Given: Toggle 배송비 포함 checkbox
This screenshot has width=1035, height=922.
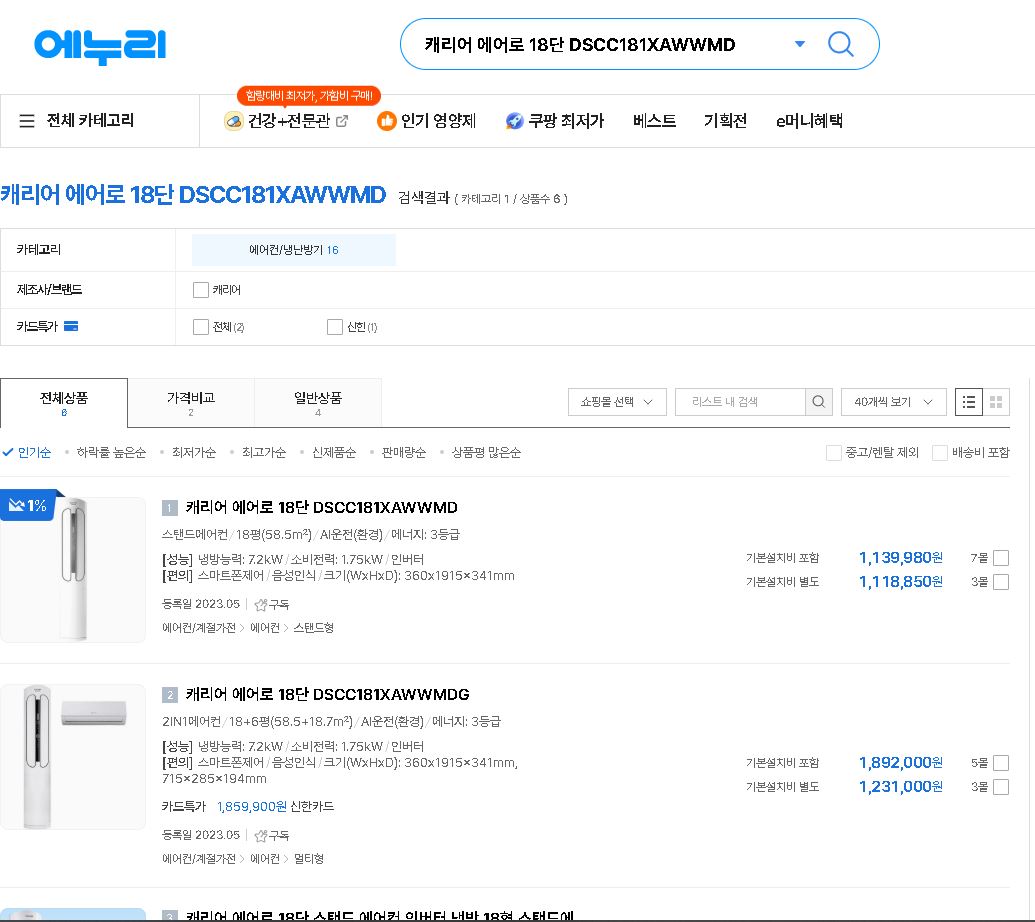Looking at the screenshot, I should 939,453.
